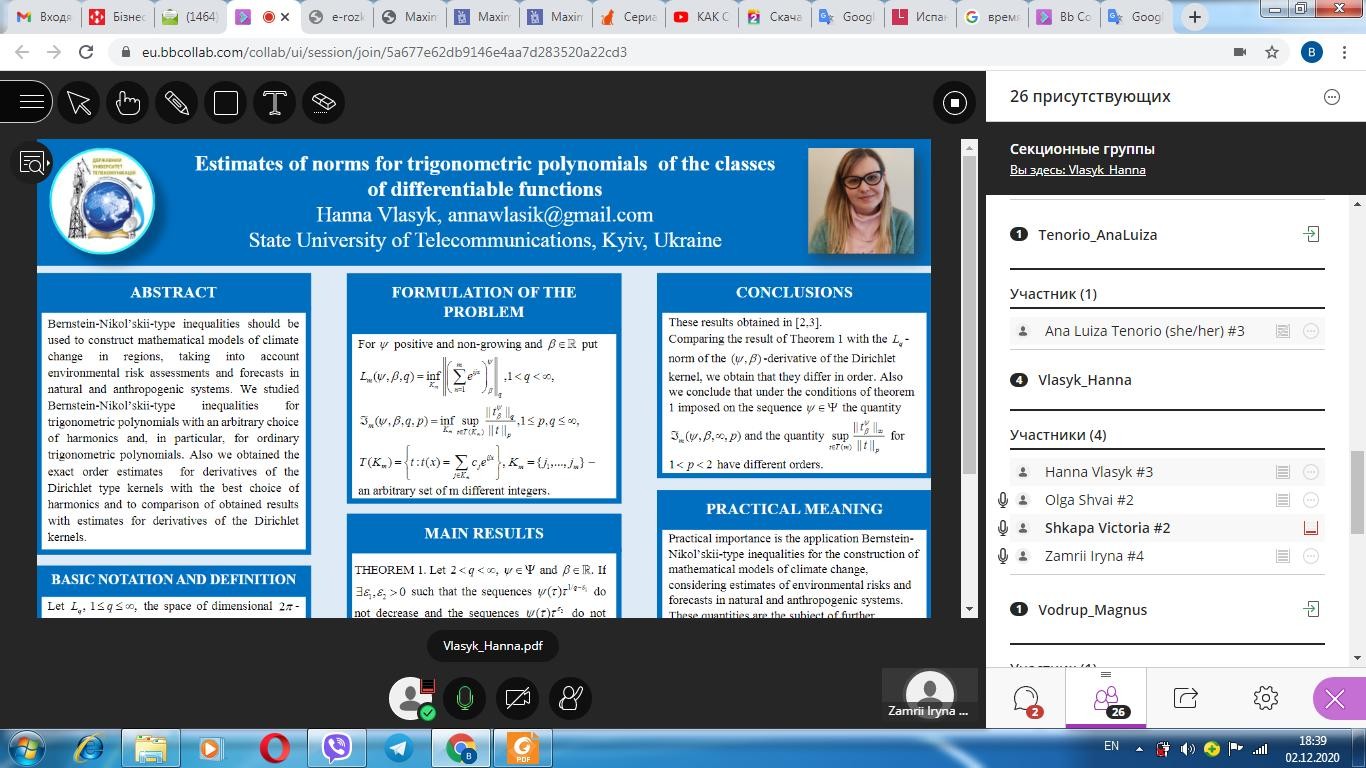
Task: Join the Vodrup_Magnus breakout group
Action: pos(1311,609)
